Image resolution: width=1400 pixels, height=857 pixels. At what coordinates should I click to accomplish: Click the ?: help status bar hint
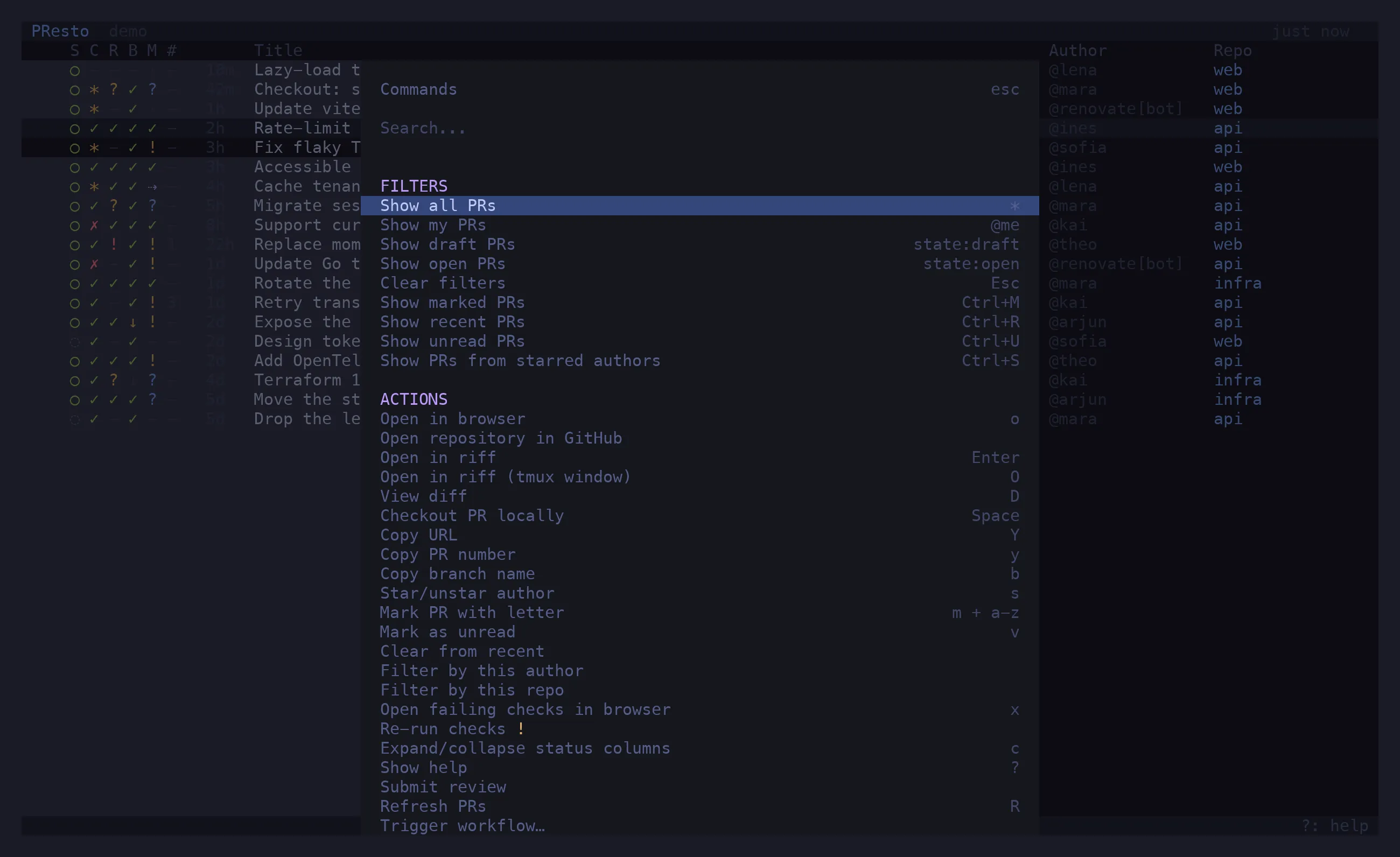pos(1335,826)
